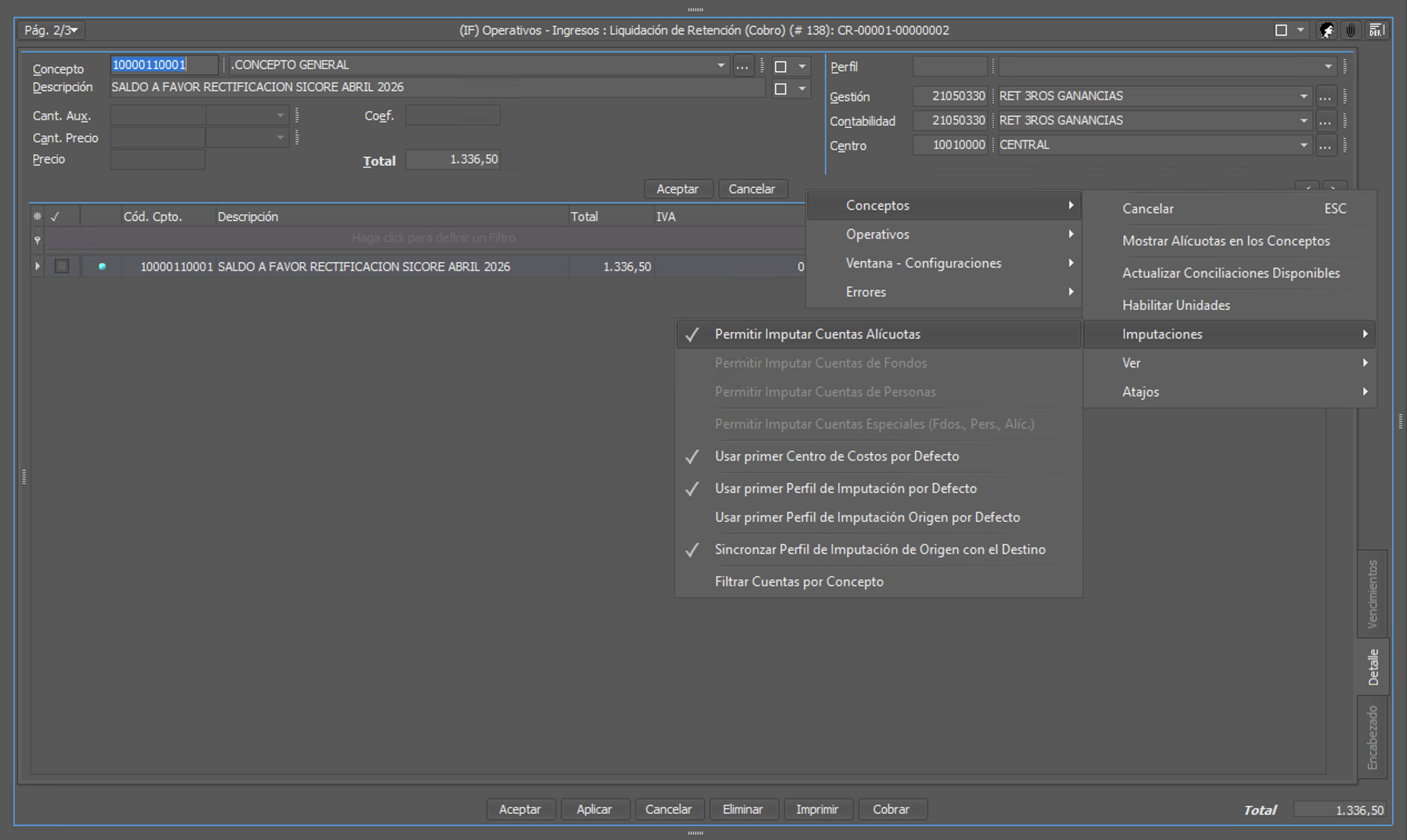Click the Imprimir button
The image size is (1407, 840).
click(817, 809)
